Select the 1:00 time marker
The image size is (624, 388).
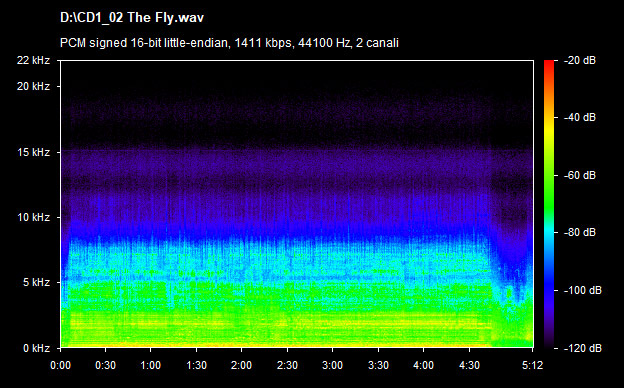pos(150,365)
